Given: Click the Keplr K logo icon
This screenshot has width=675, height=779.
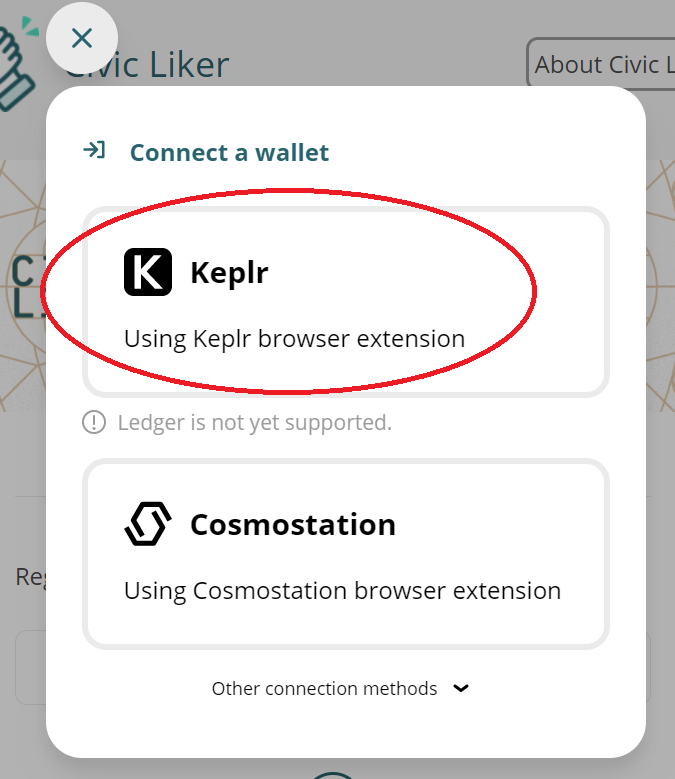Looking at the screenshot, I should click(x=148, y=272).
